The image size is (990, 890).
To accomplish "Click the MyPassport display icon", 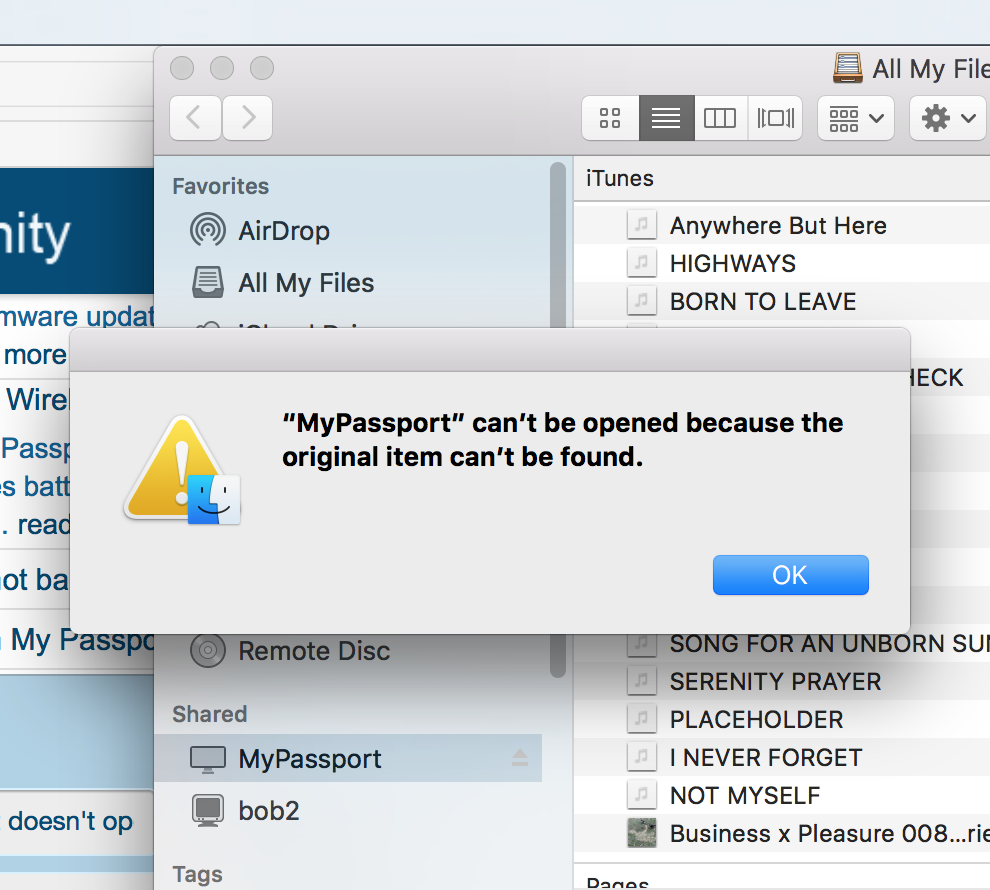I will pos(208,759).
